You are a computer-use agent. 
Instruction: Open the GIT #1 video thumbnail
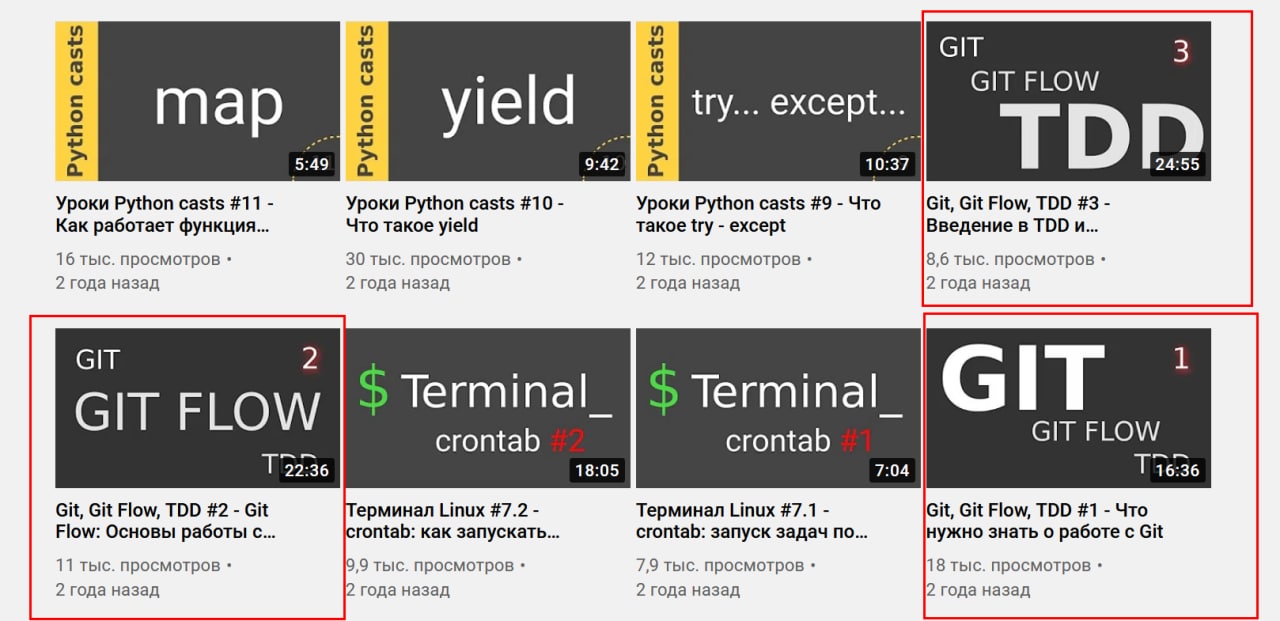pyautogui.click(x=1068, y=408)
